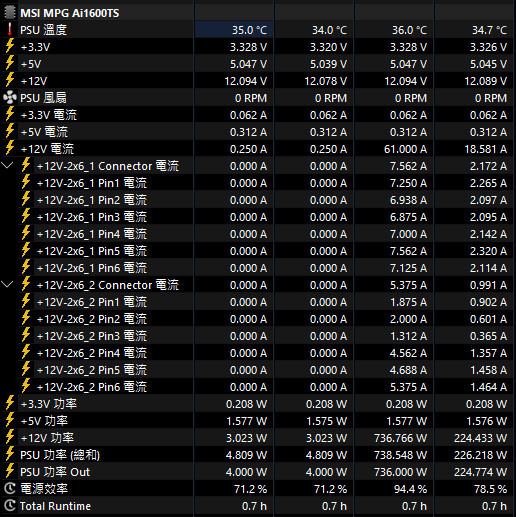Image resolution: width=516 pixels, height=517 pixels.
Task: Click the 18.581 A value in +12V 電流
Action: coord(485,149)
